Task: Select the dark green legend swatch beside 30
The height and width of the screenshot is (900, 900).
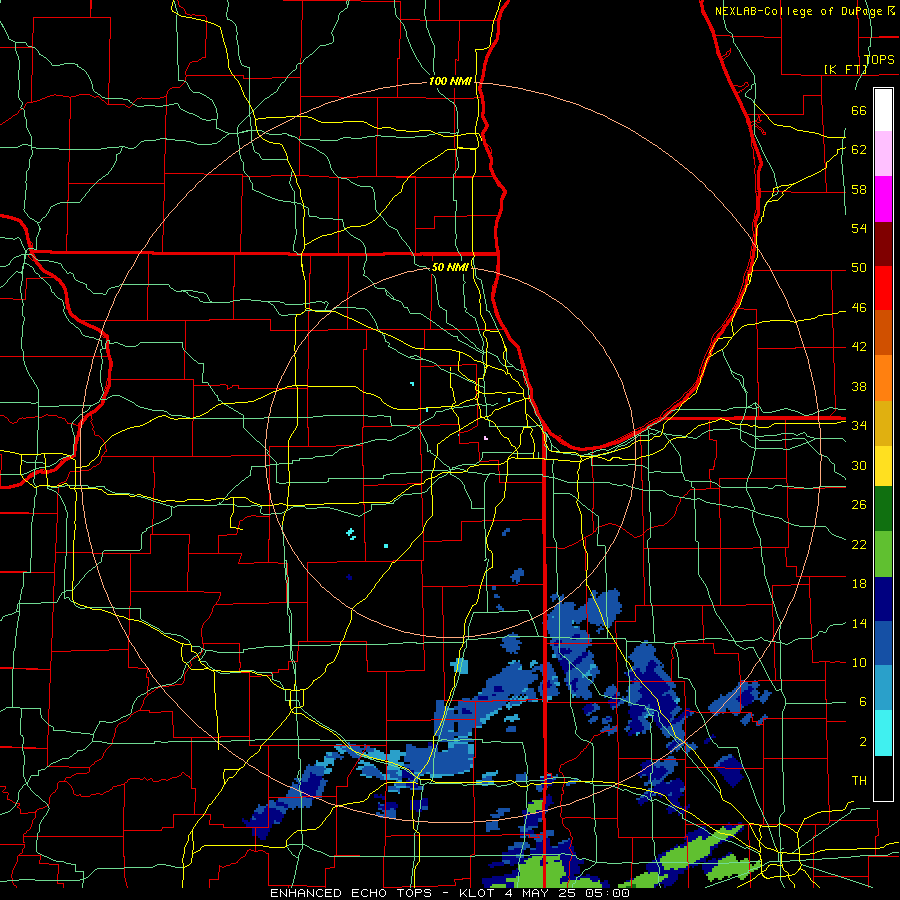Action: [x=883, y=509]
